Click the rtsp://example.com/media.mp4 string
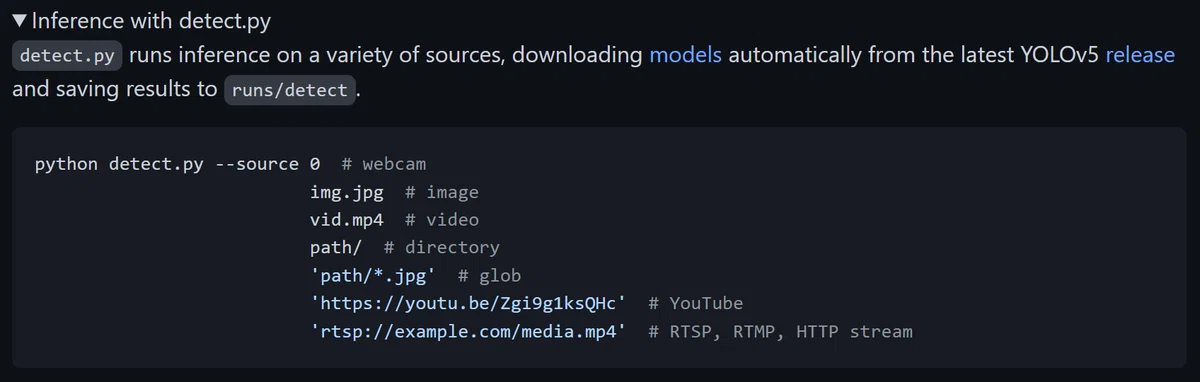This screenshot has width=1200, height=382. pyautogui.click(x=468, y=330)
